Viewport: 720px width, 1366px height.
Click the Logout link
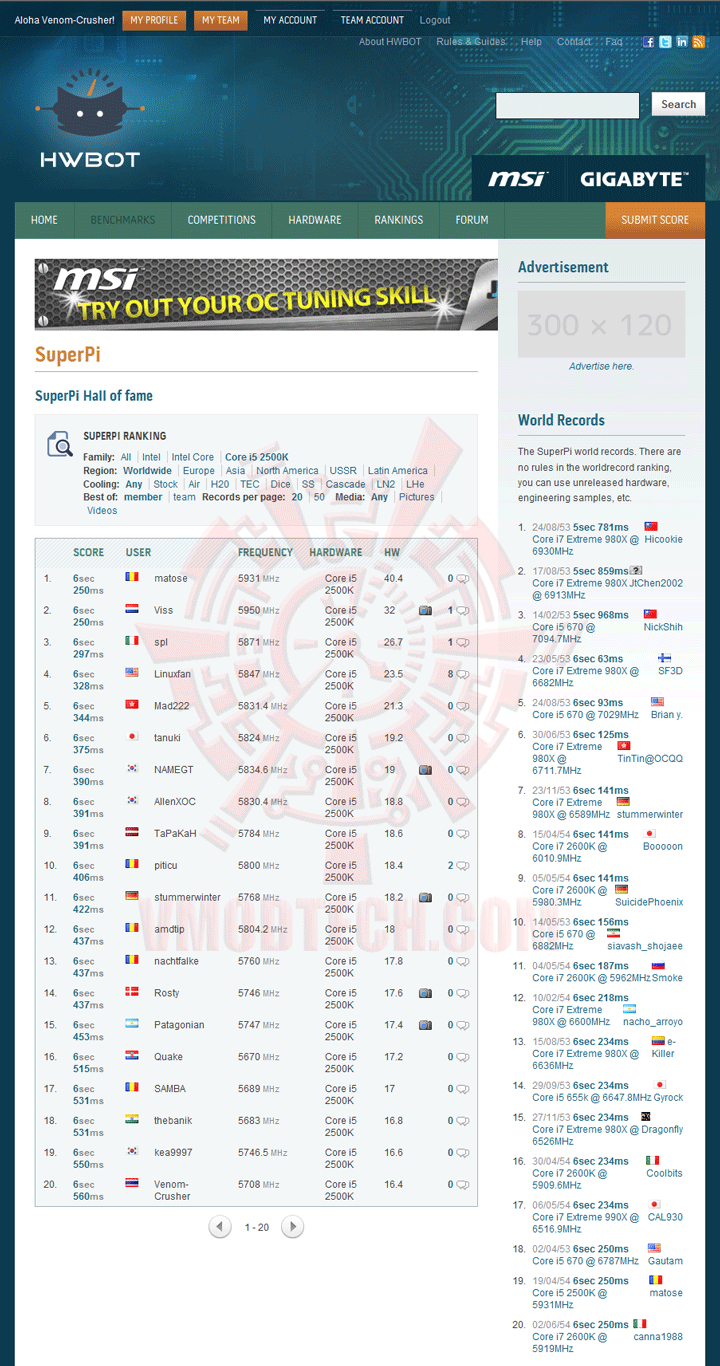click(x=435, y=20)
